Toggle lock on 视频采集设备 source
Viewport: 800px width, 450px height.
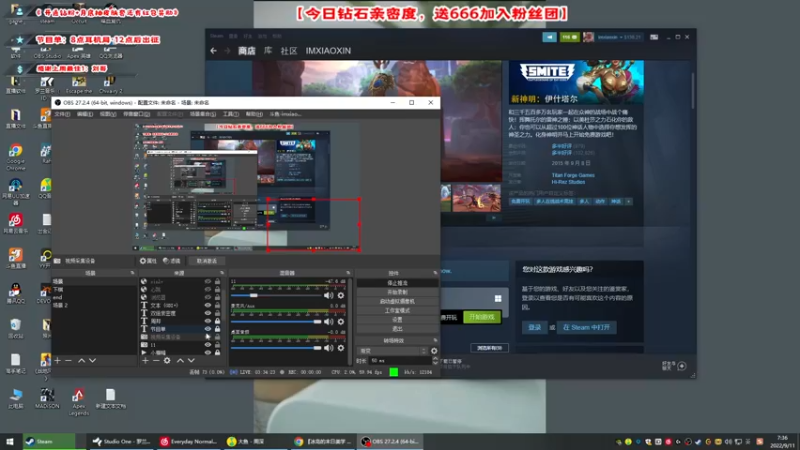[x=218, y=337]
